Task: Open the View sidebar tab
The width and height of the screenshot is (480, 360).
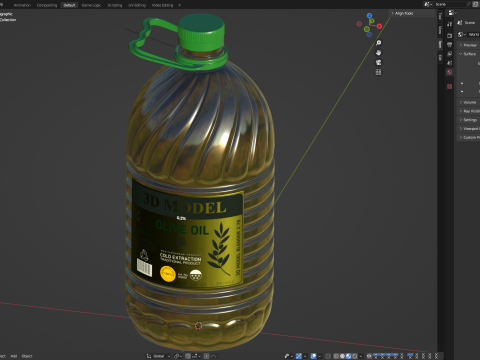Action: [440, 30]
